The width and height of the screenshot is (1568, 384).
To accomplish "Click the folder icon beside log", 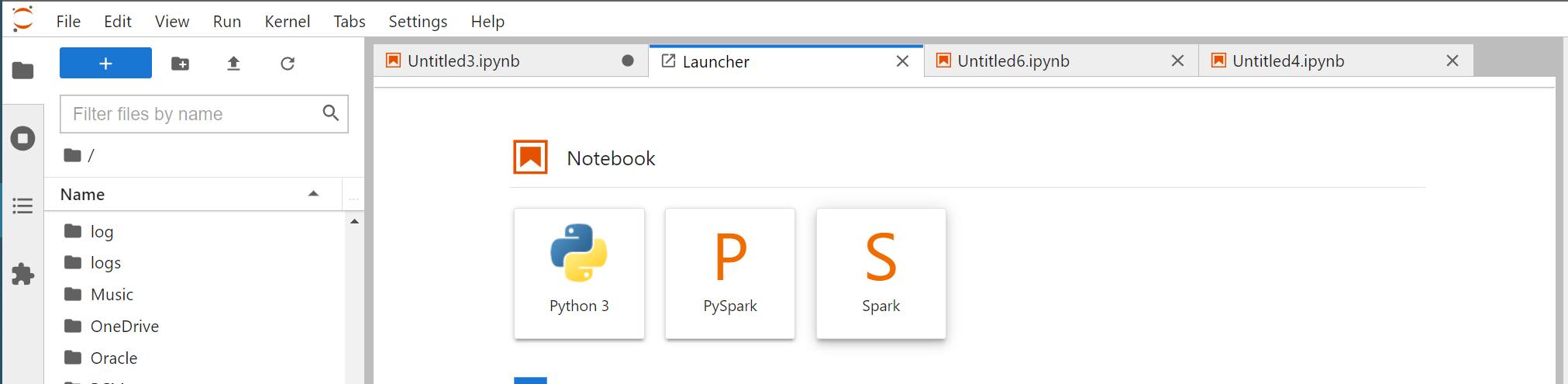I will click(73, 230).
